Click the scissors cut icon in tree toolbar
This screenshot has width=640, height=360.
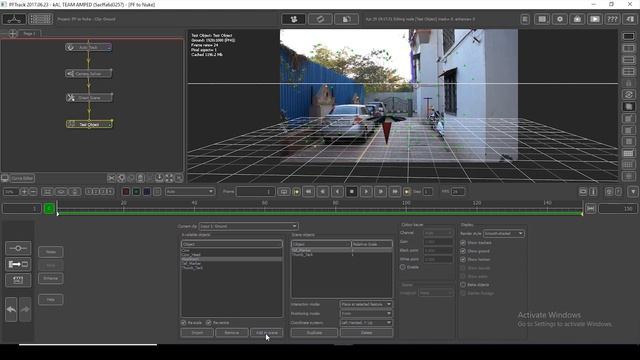111,178
